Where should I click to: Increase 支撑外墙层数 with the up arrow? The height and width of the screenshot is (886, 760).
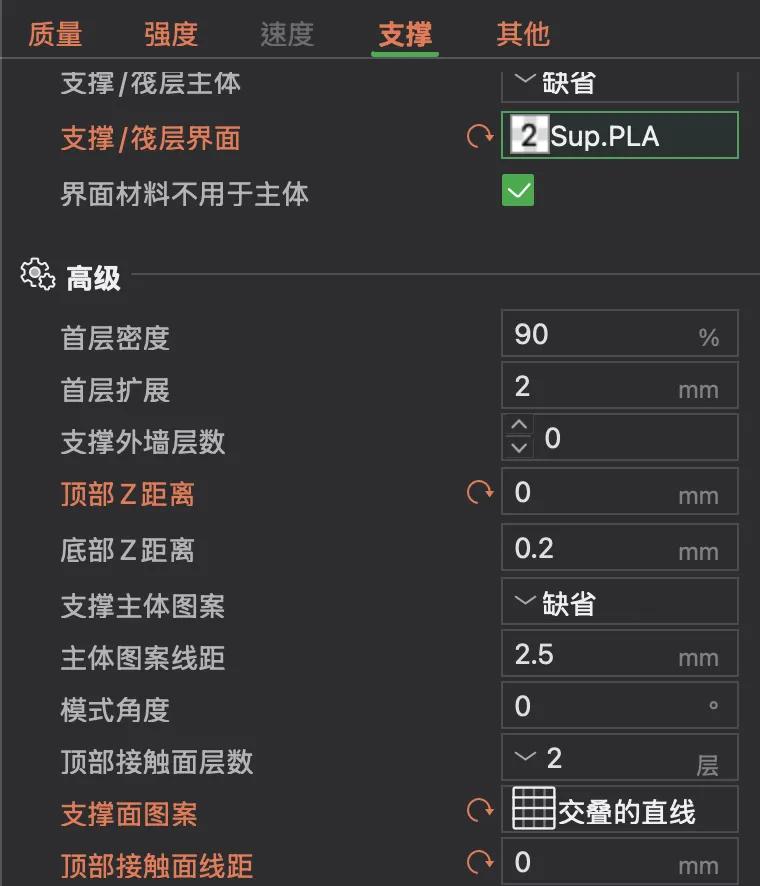tap(519, 424)
